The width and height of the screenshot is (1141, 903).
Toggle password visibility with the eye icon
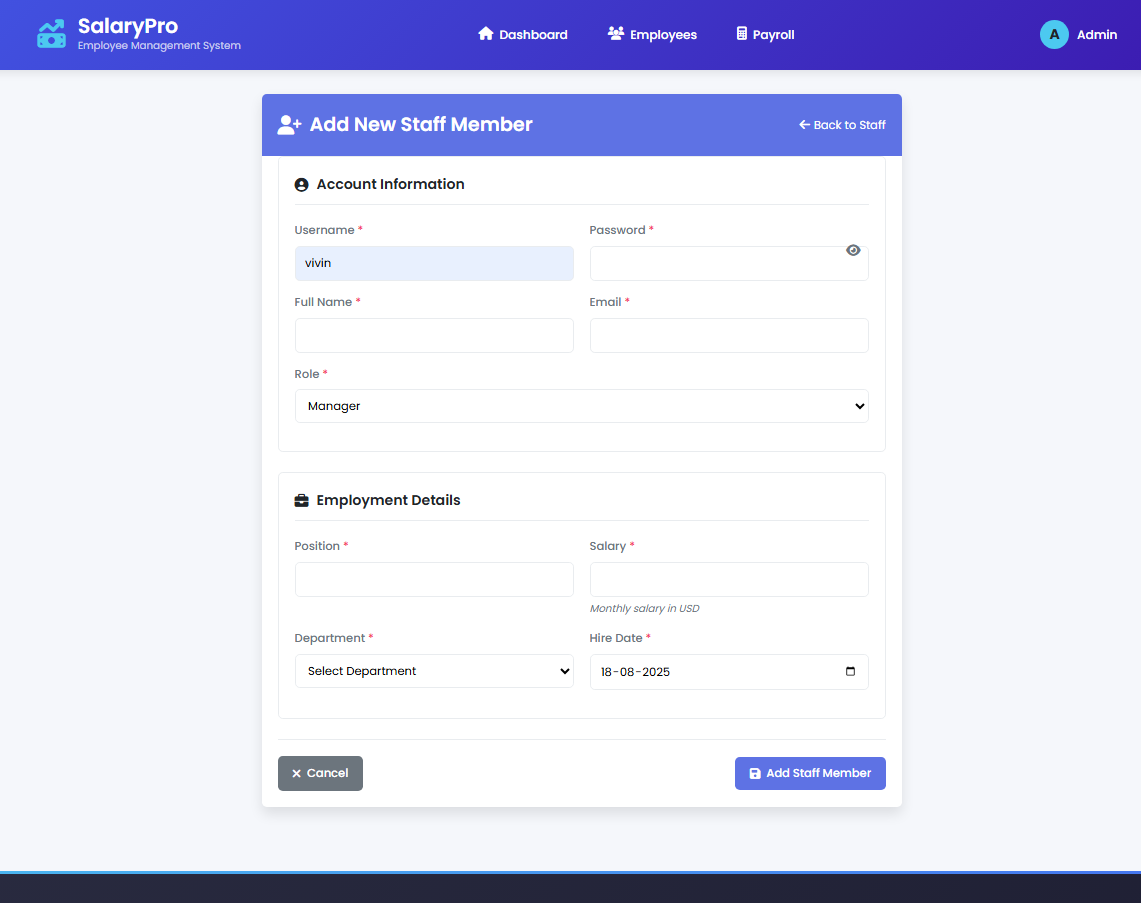point(853,250)
